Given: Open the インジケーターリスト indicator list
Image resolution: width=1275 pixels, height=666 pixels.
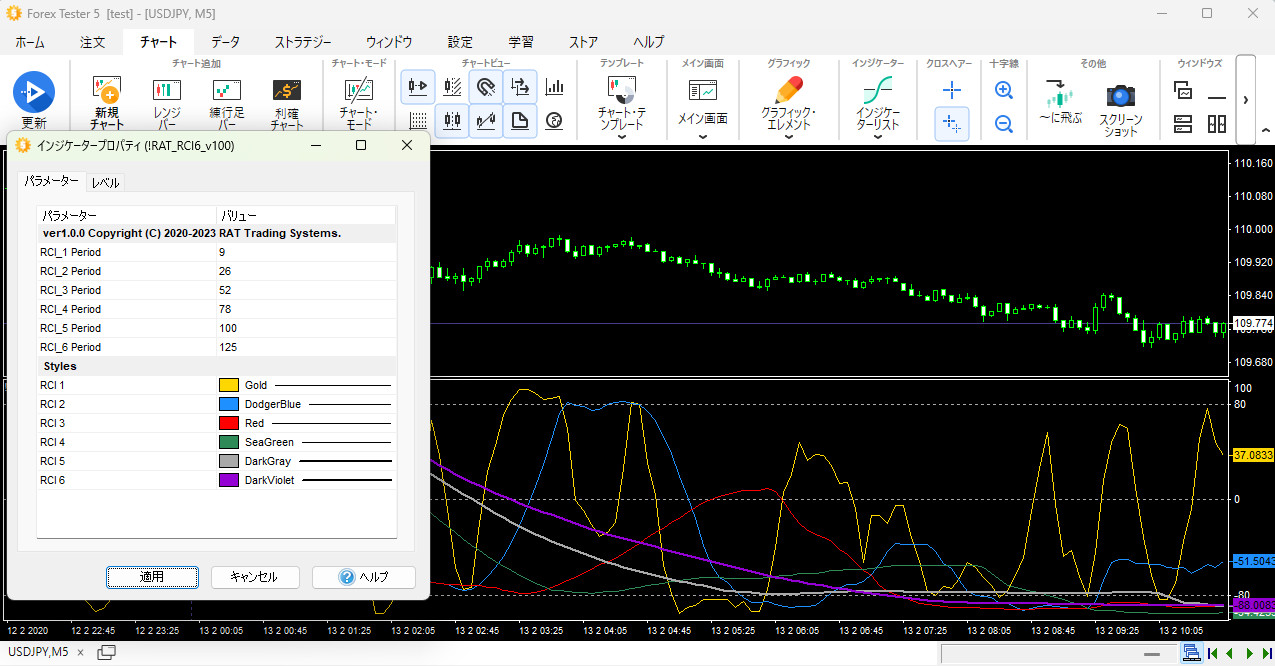Looking at the screenshot, I should pyautogui.click(x=877, y=92).
